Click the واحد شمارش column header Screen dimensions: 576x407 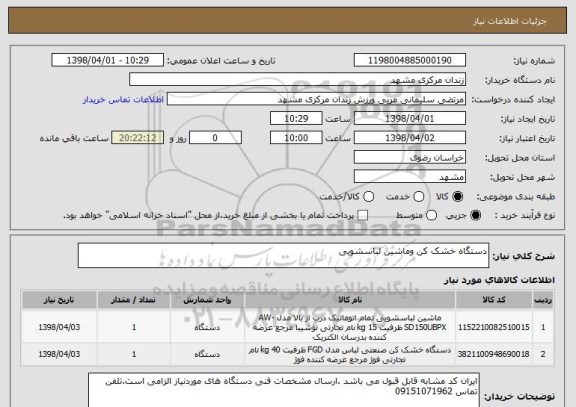207,300
